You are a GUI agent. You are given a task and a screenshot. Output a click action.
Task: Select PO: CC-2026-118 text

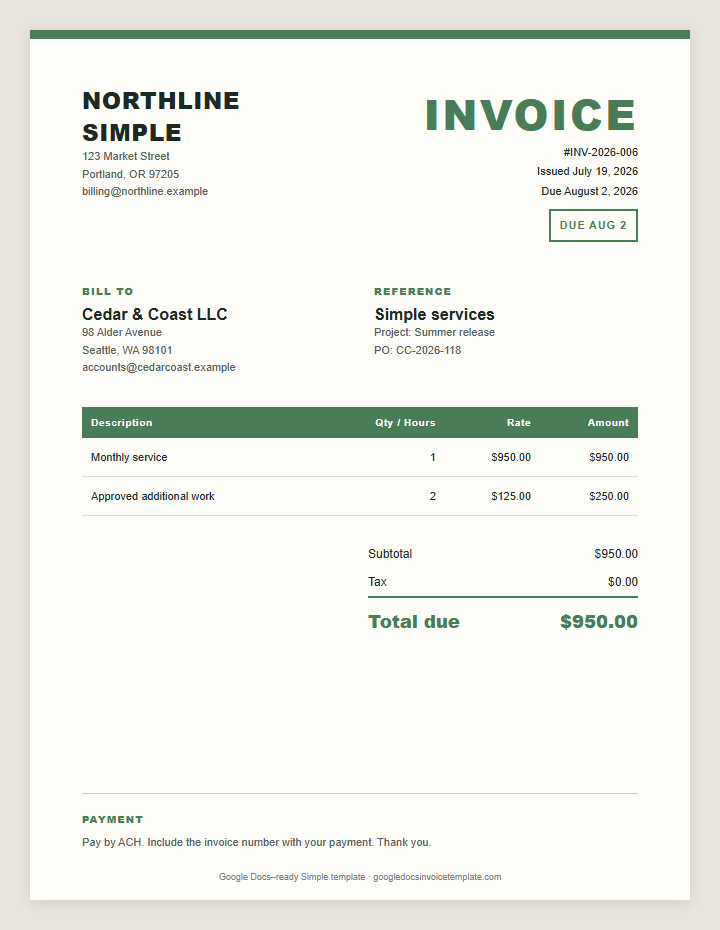pyautogui.click(x=418, y=350)
